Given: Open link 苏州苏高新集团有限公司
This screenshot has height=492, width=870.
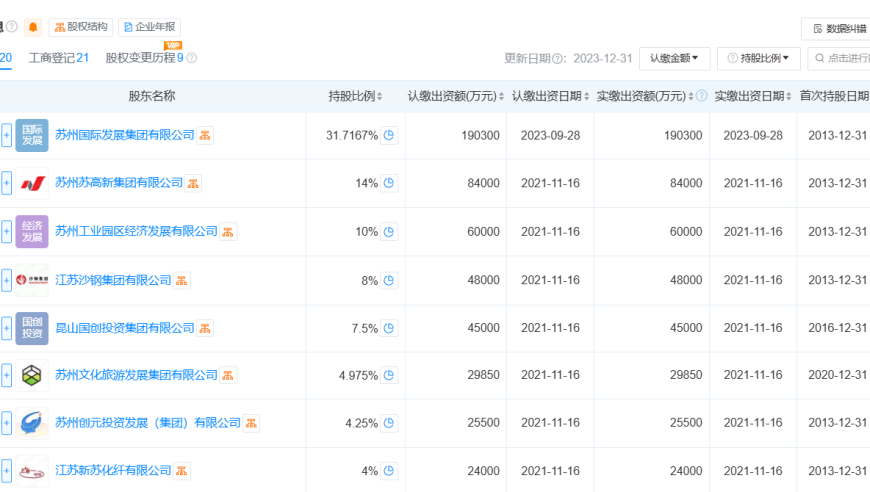Looking at the screenshot, I should (x=119, y=182).
